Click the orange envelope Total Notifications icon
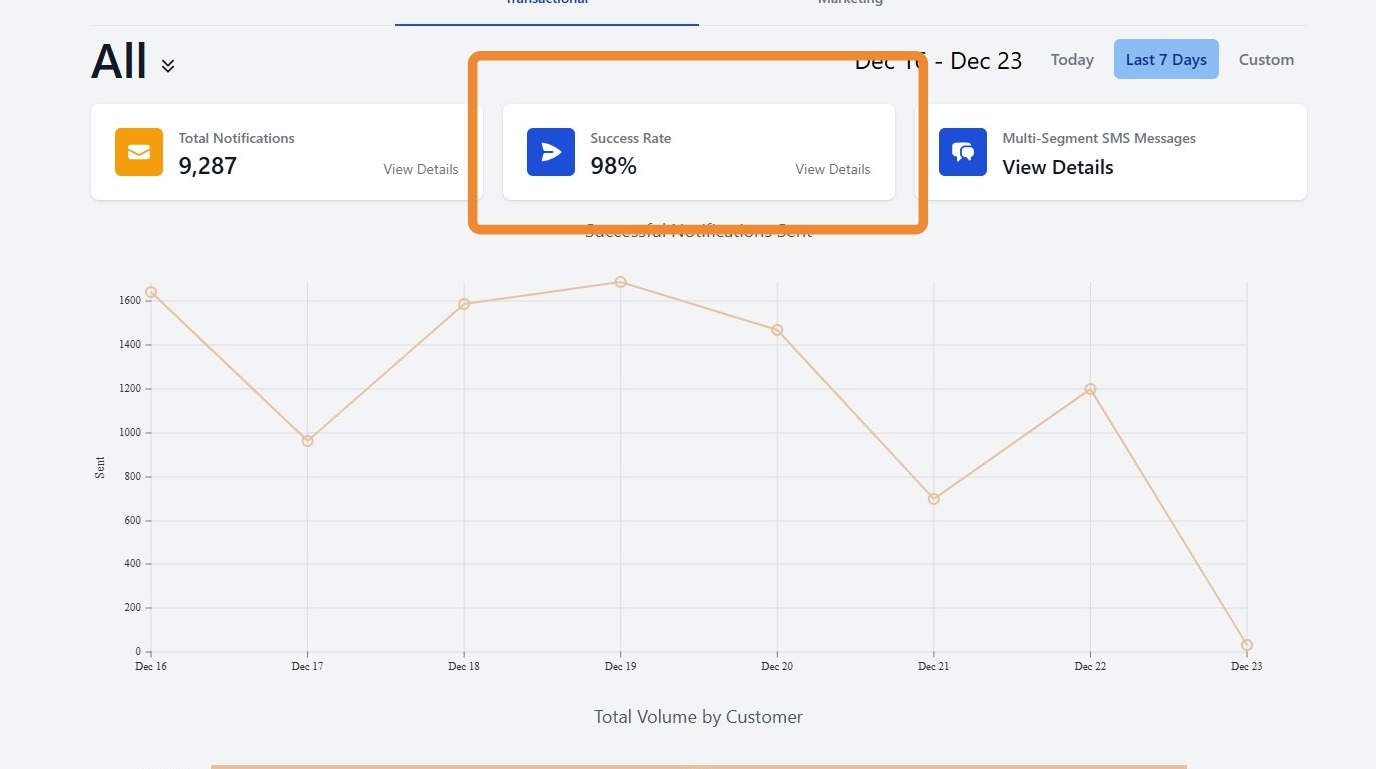 coord(139,152)
